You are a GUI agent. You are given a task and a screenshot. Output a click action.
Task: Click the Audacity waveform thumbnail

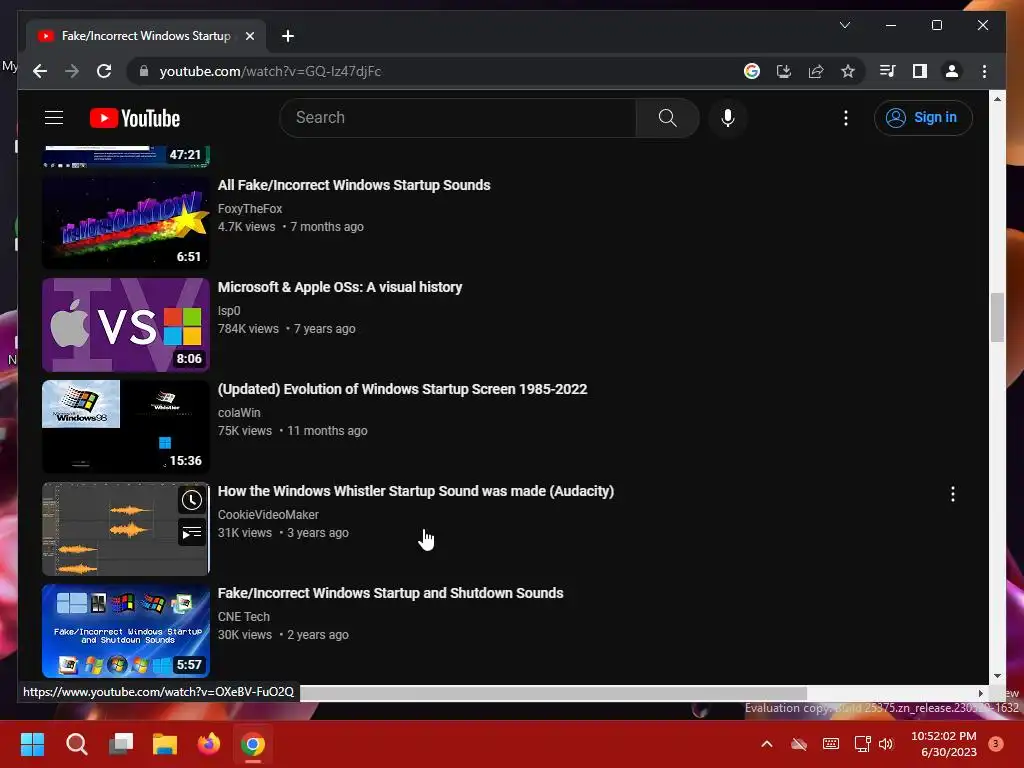coord(126,528)
